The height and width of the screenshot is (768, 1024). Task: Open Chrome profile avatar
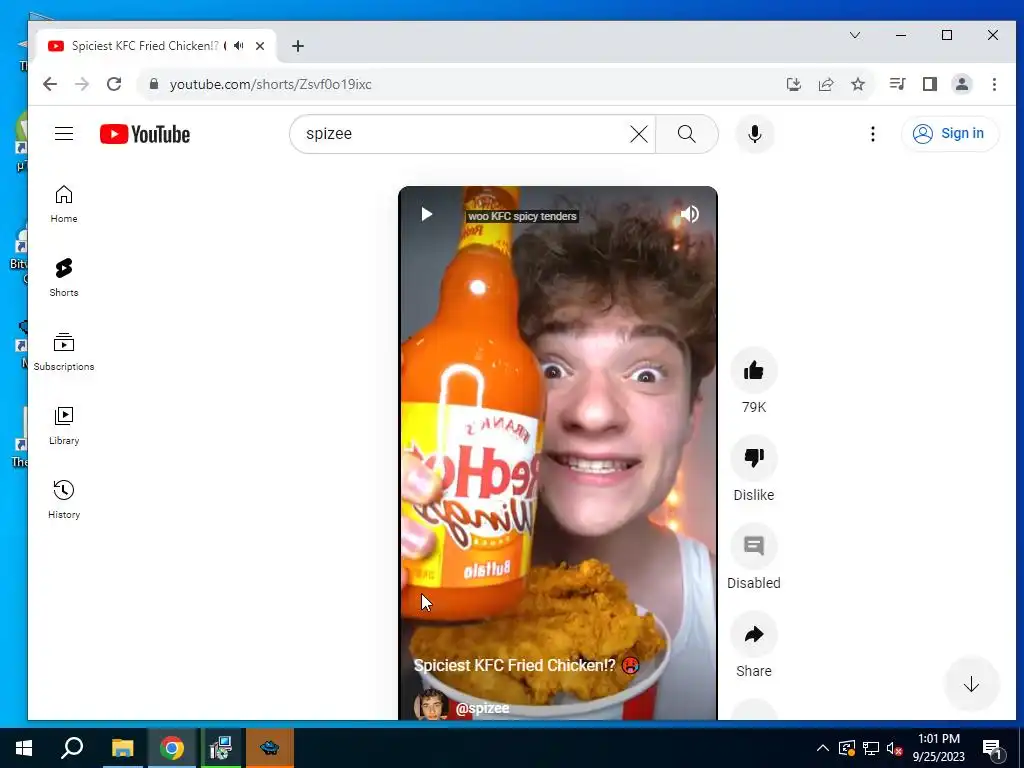click(962, 84)
